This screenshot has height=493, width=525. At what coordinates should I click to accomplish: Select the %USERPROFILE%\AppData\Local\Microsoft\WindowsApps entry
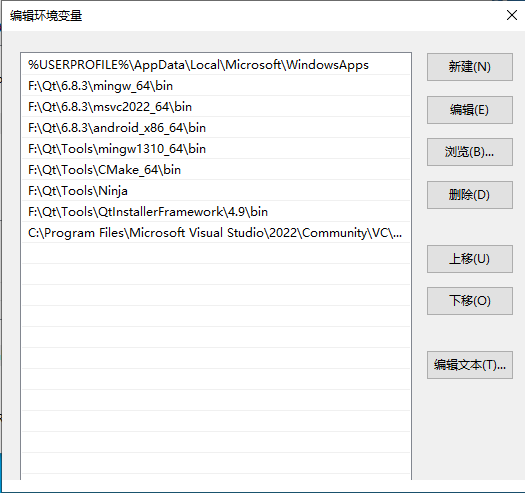(x=216, y=65)
